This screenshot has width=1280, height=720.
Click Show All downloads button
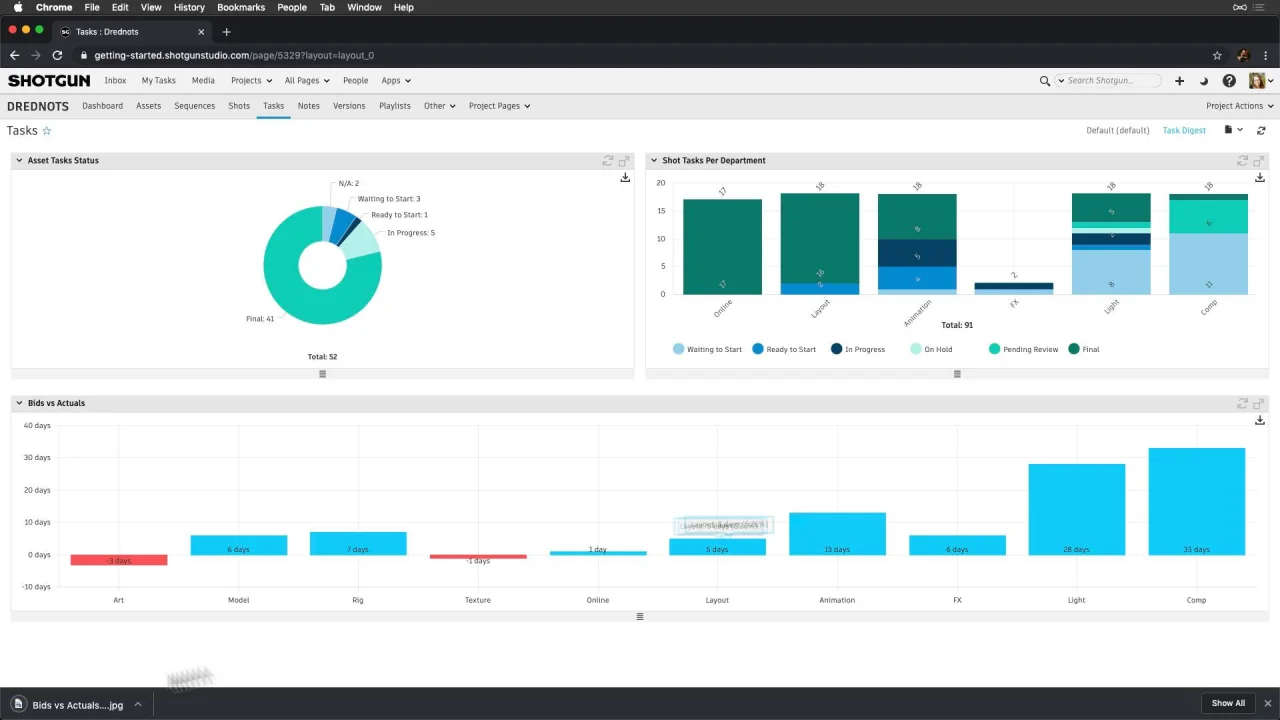[x=1228, y=703]
